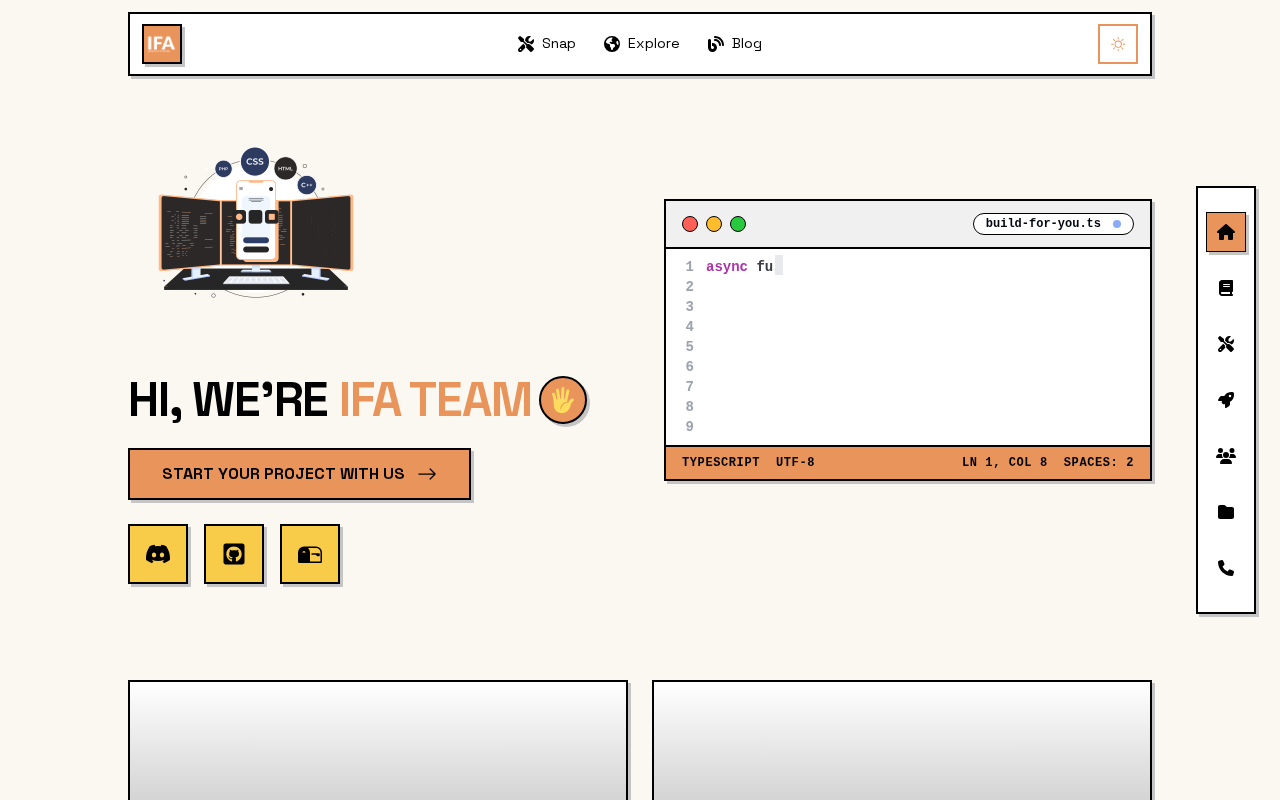Select the team icon in side navigation
The image size is (1280, 800).
1226,456
